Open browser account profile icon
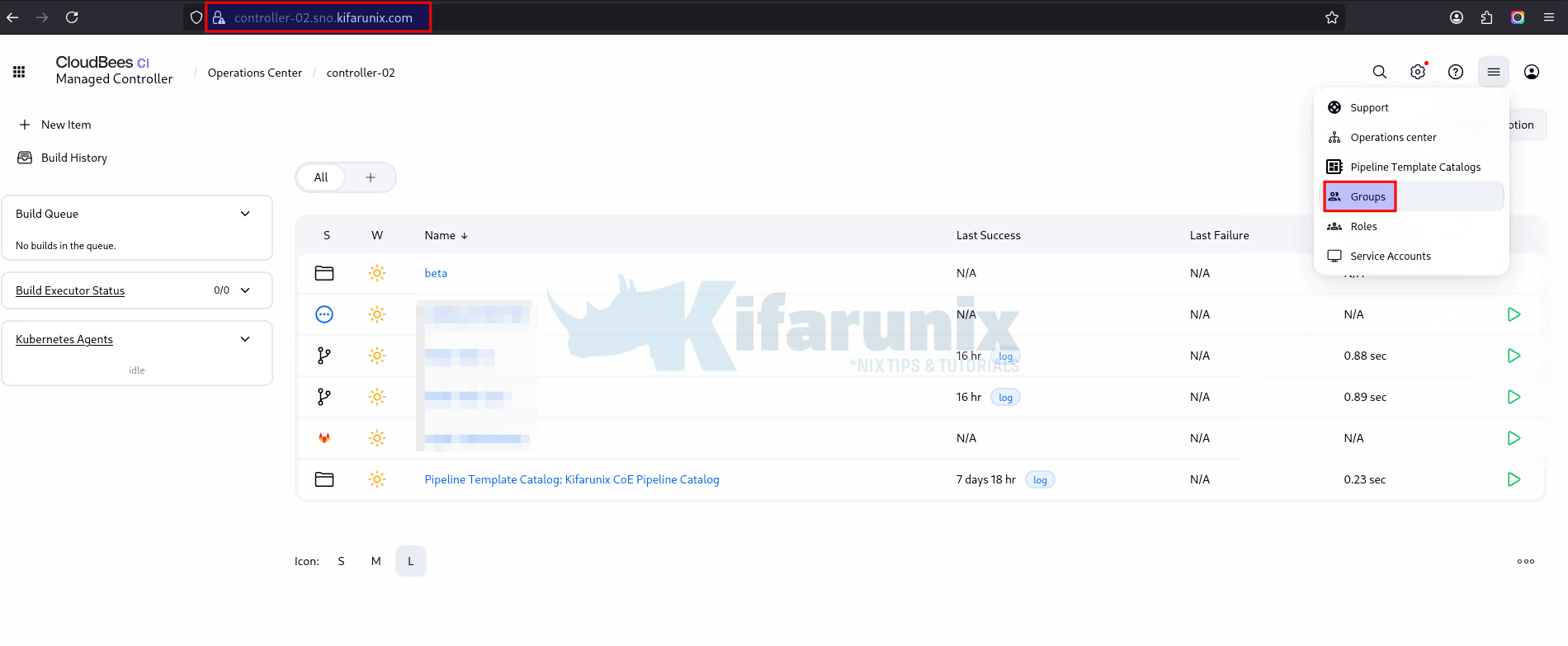The width and height of the screenshot is (1568, 646). (x=1457, y=17)
